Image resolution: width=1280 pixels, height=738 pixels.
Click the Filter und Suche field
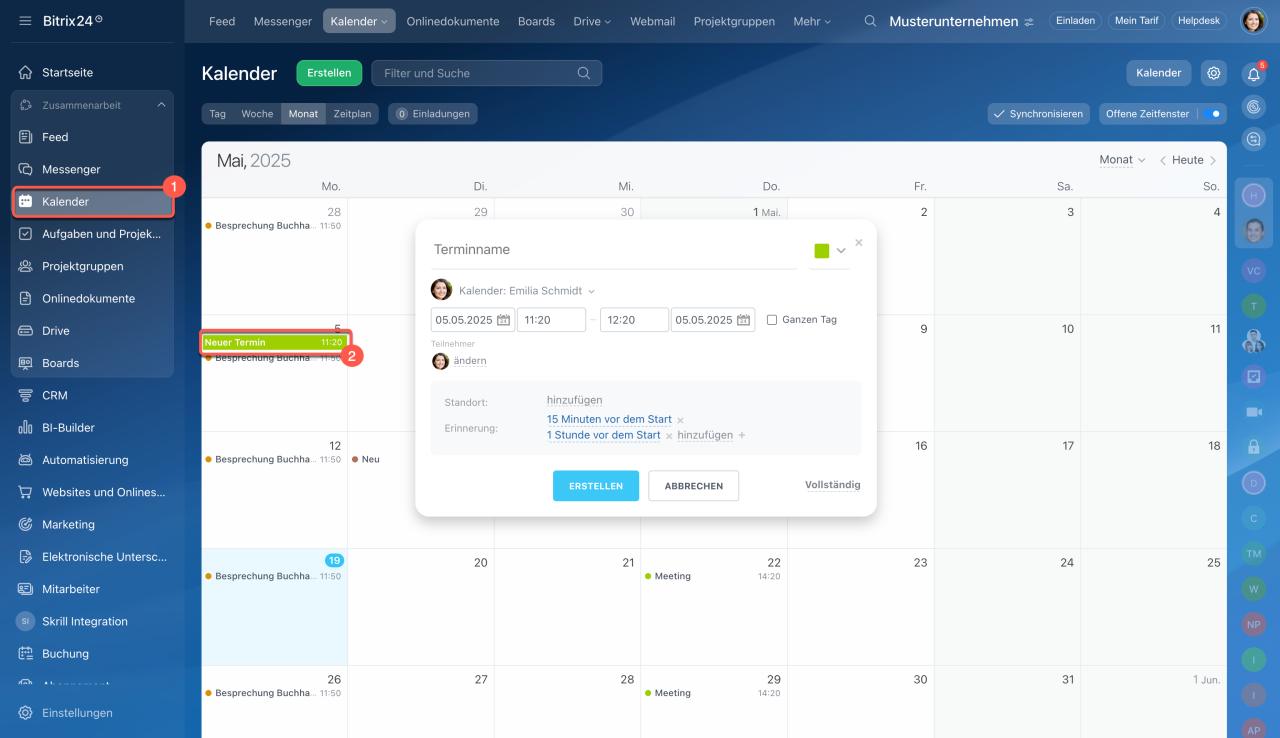point(487,73)
